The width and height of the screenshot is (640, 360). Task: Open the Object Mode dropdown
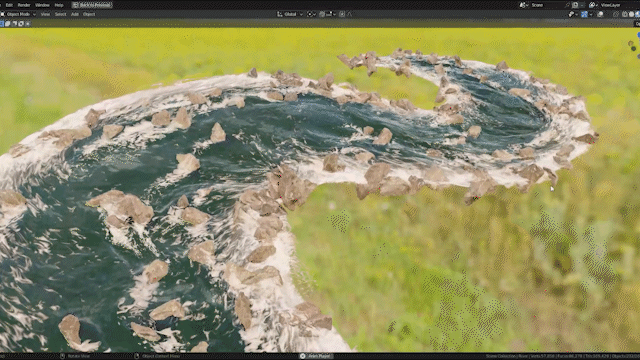pyautogui.click(x=19, y=14)
